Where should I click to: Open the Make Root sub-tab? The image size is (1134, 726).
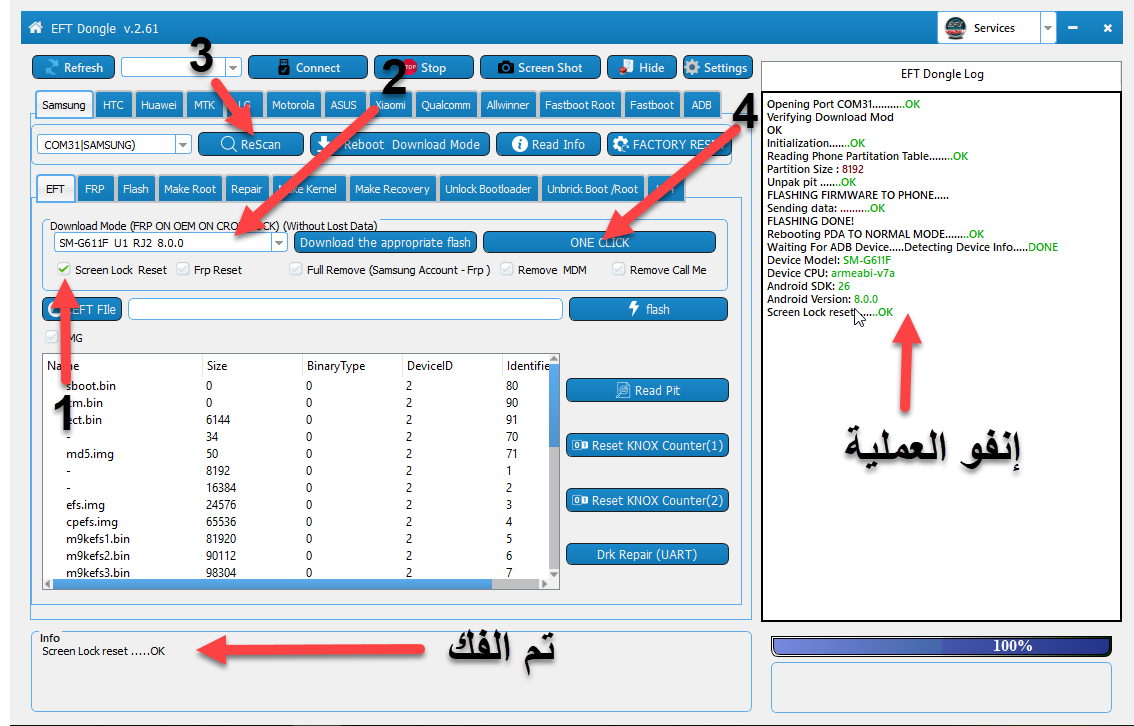[x=189, y=189]
